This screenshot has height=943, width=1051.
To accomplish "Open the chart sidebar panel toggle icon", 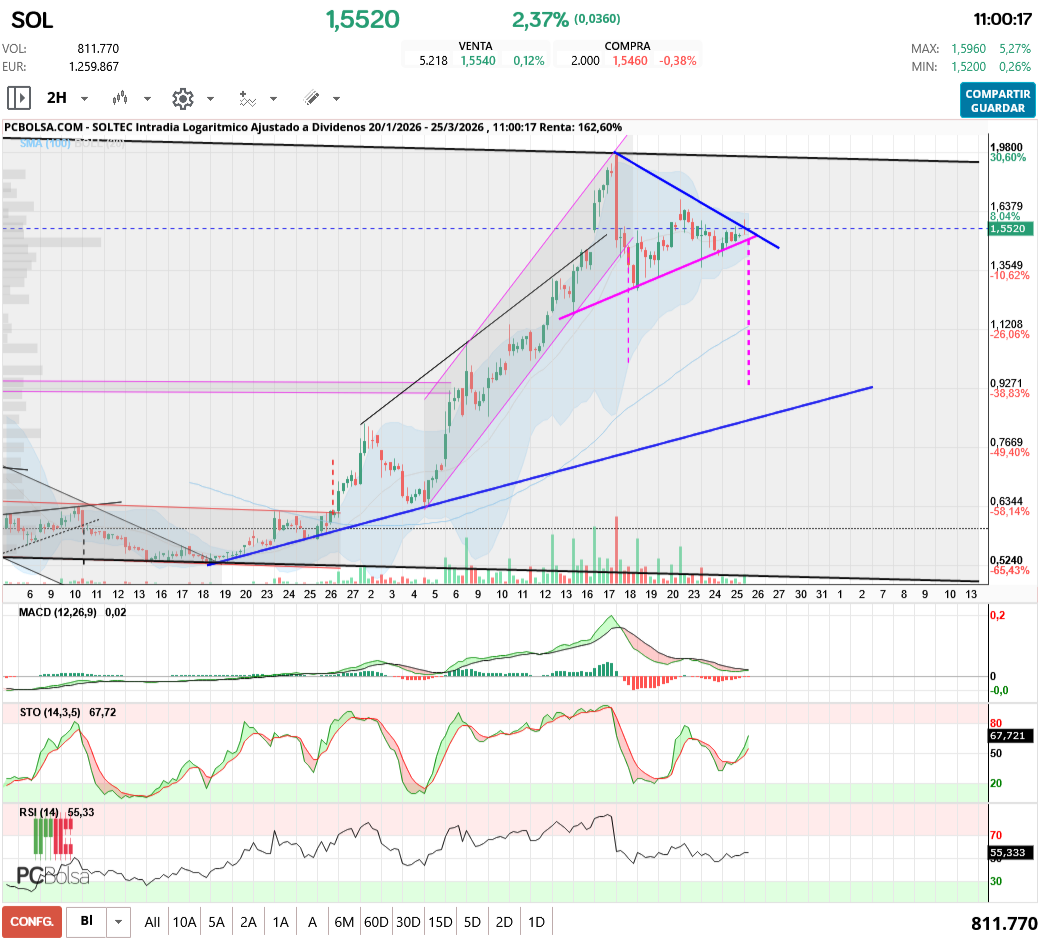I will coord(18,98).
